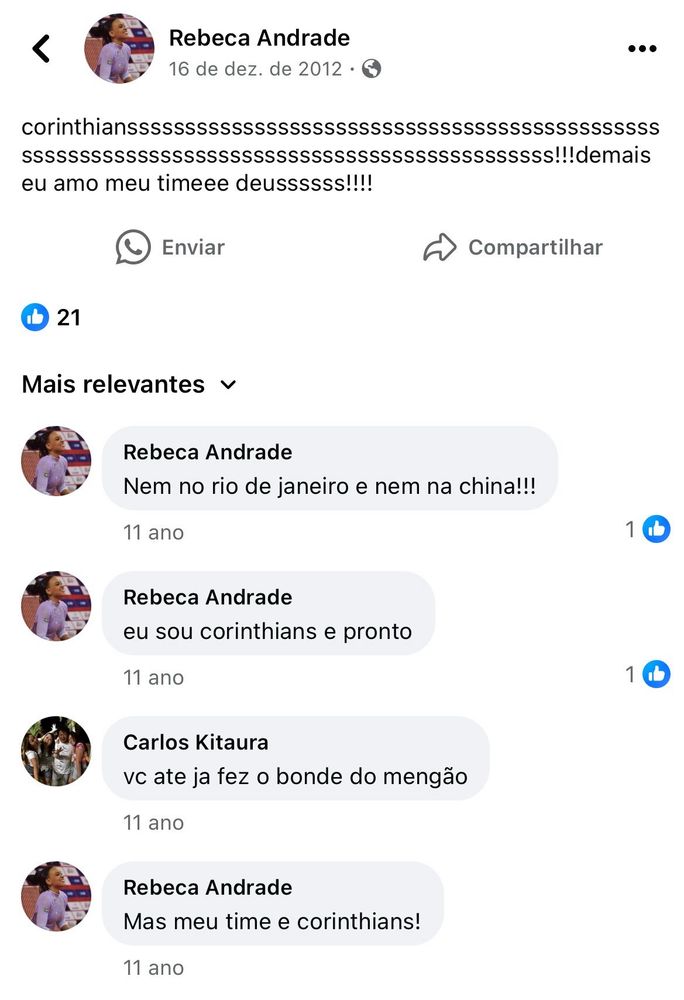Open avatar beside 'Mas meu time e corinthians!' comment
This screenshot has width=684, height=1000.
(x=56, y=896)
